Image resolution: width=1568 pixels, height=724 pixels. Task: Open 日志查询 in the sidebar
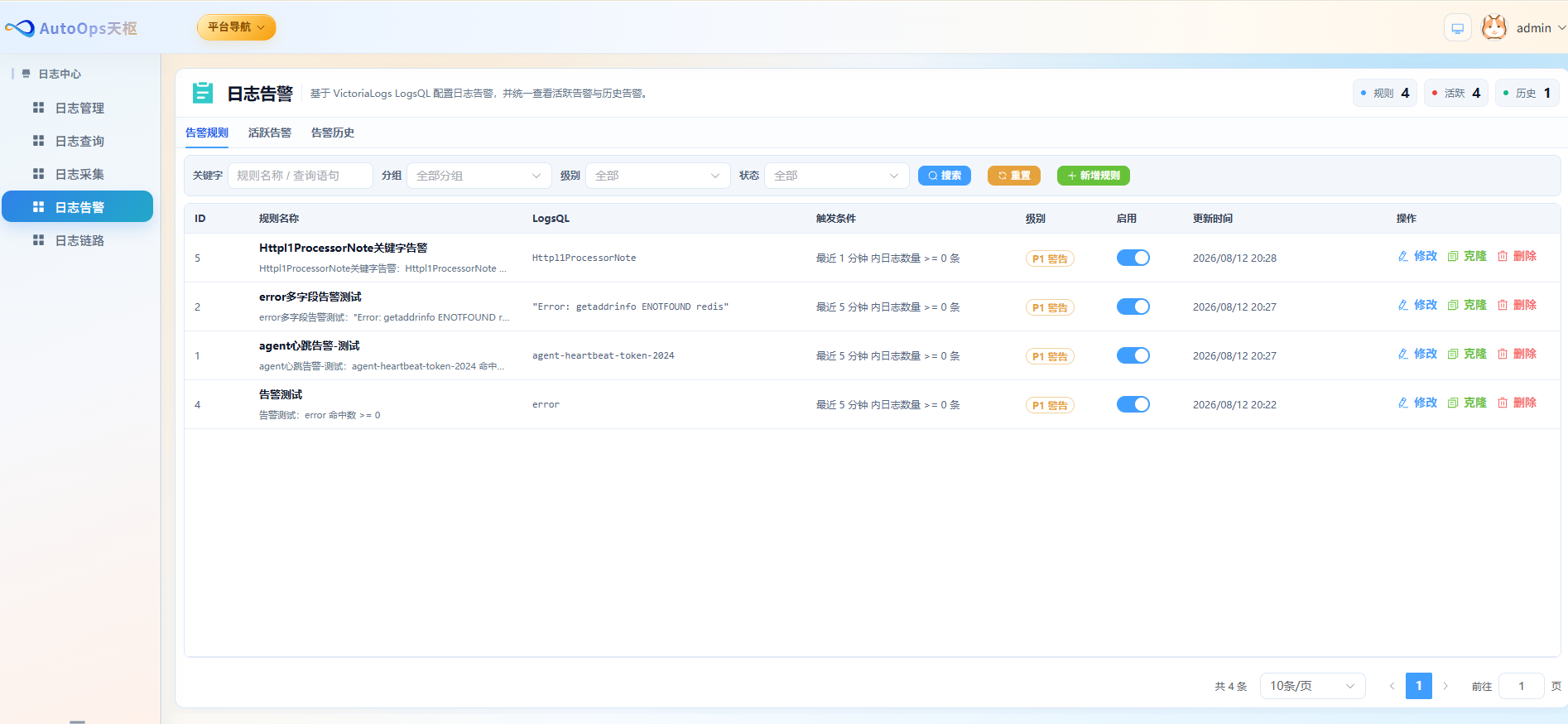click(x=78, y=141)
